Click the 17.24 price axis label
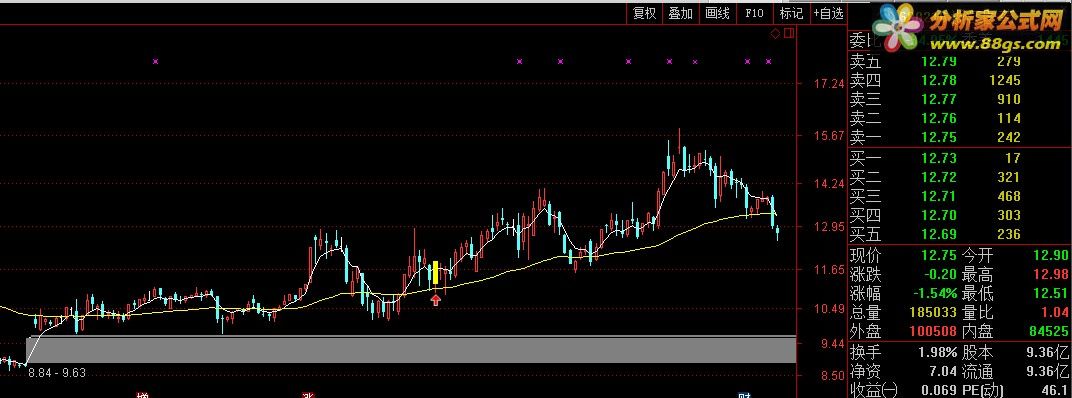The height and width of the screenshot is (398, 1072). coord(828,84)
